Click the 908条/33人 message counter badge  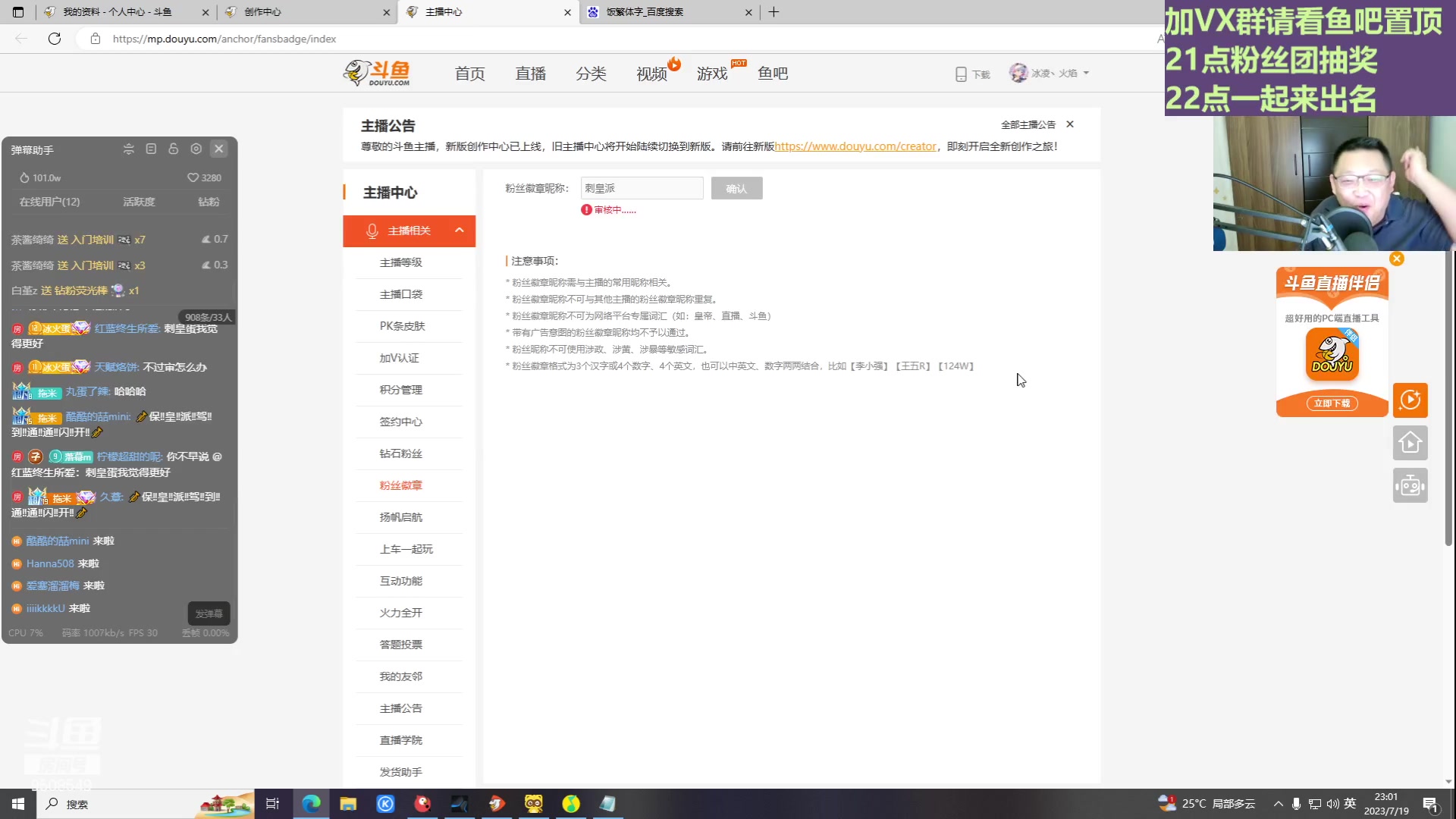(208, 317)
